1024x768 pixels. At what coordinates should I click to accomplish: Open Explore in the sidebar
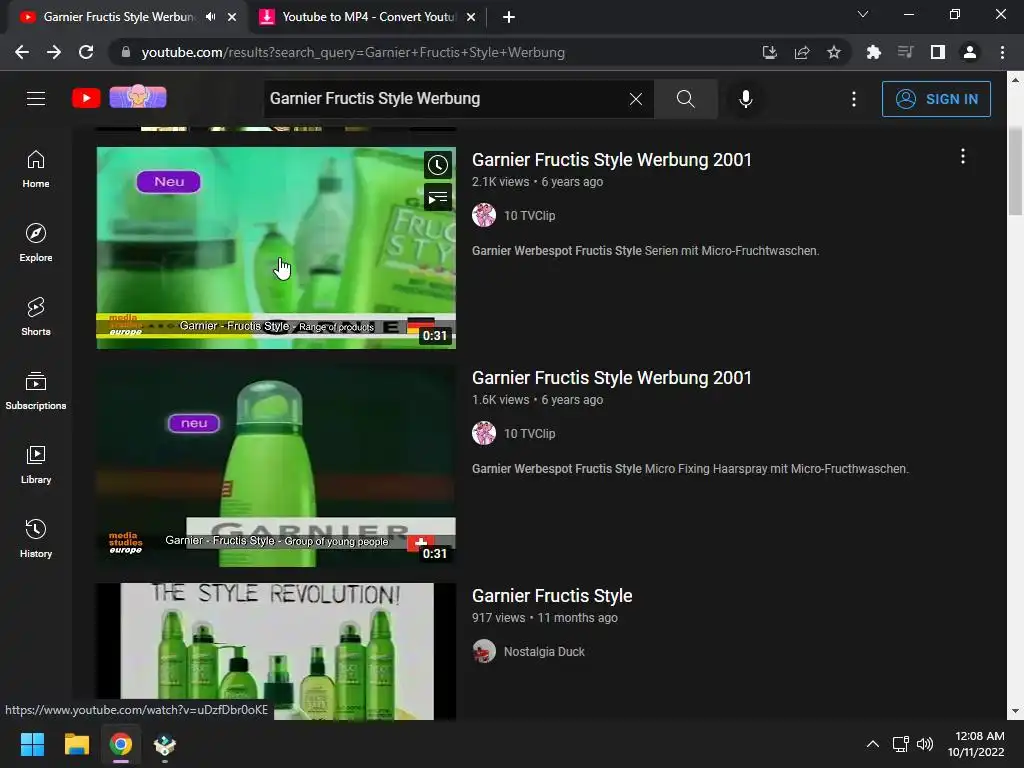coord(36,243)
